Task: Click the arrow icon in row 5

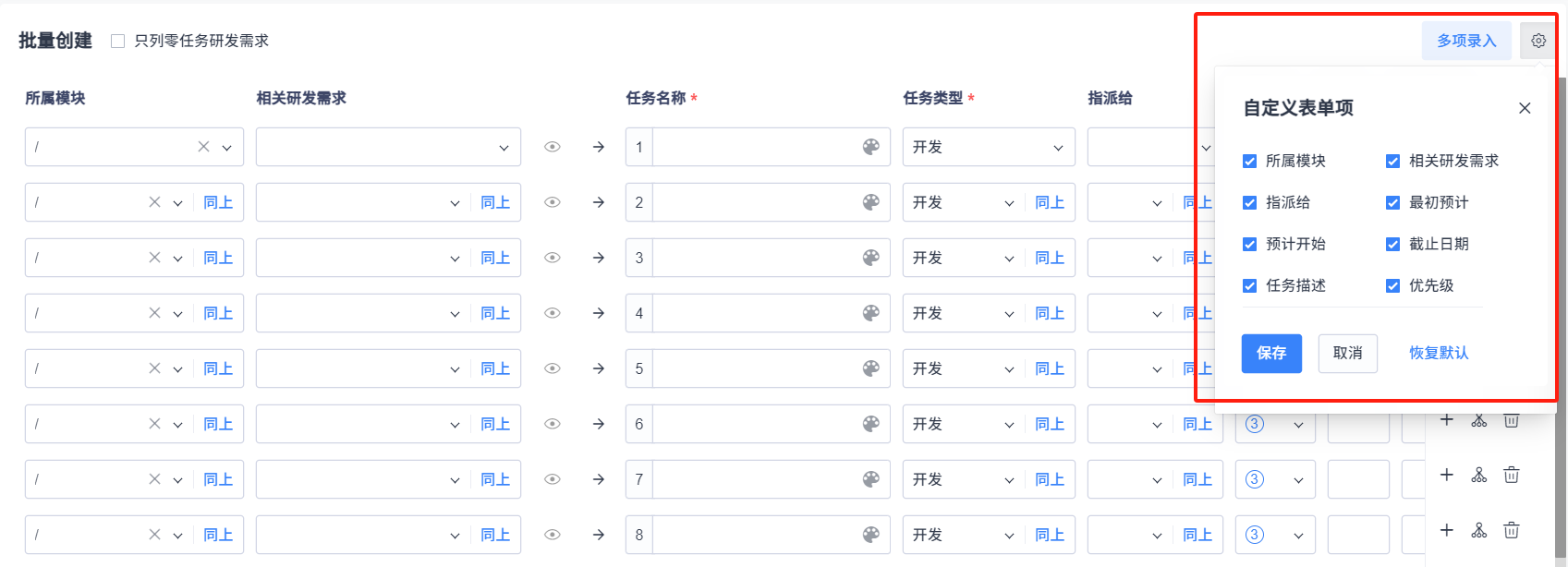Action: [599, 368]
